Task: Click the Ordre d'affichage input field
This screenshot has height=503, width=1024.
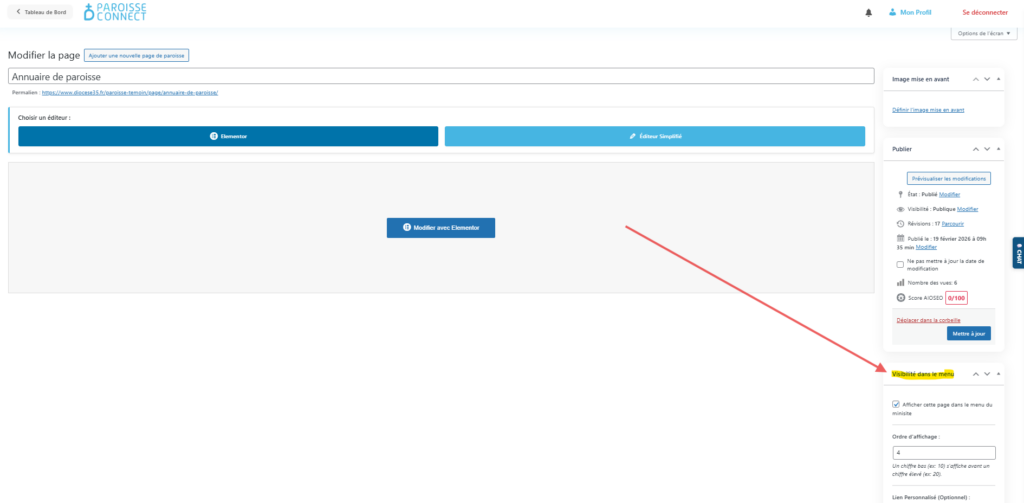Action: pos(943,452)
